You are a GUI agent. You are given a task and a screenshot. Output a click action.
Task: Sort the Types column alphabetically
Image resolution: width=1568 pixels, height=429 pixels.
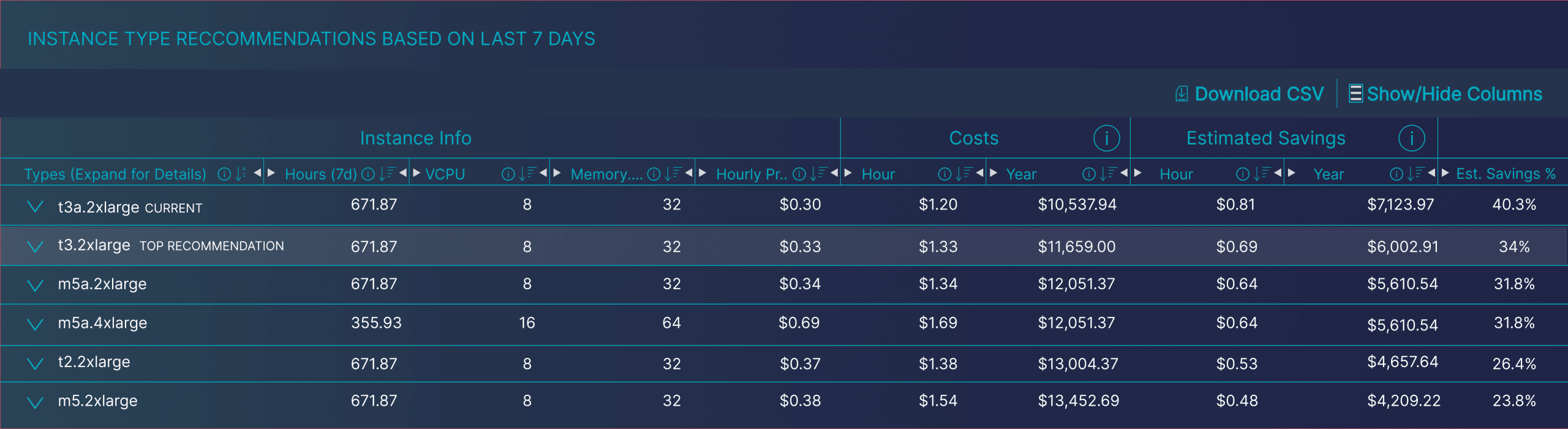241,174
